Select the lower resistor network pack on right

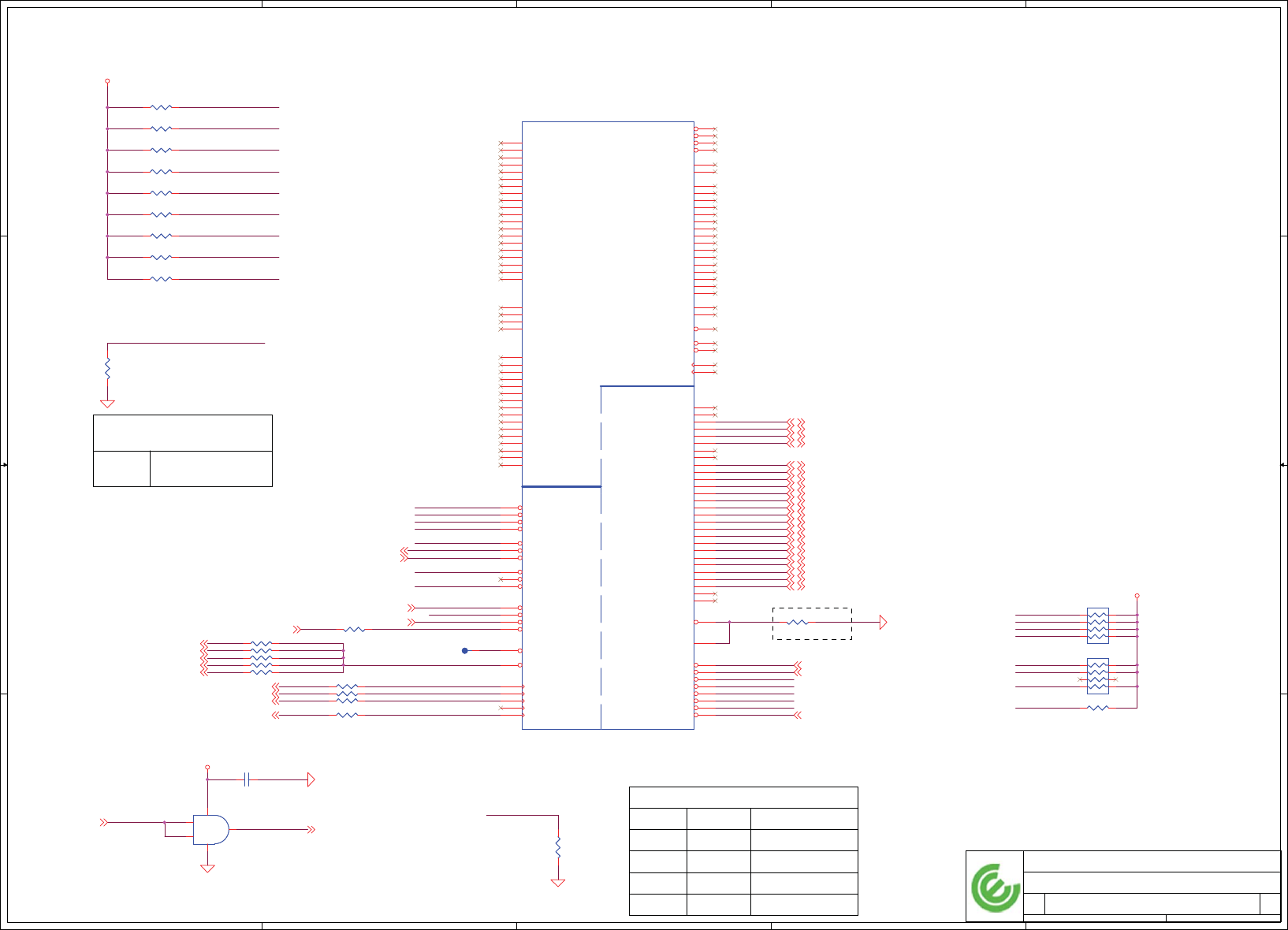click(x=1098, y=676)
